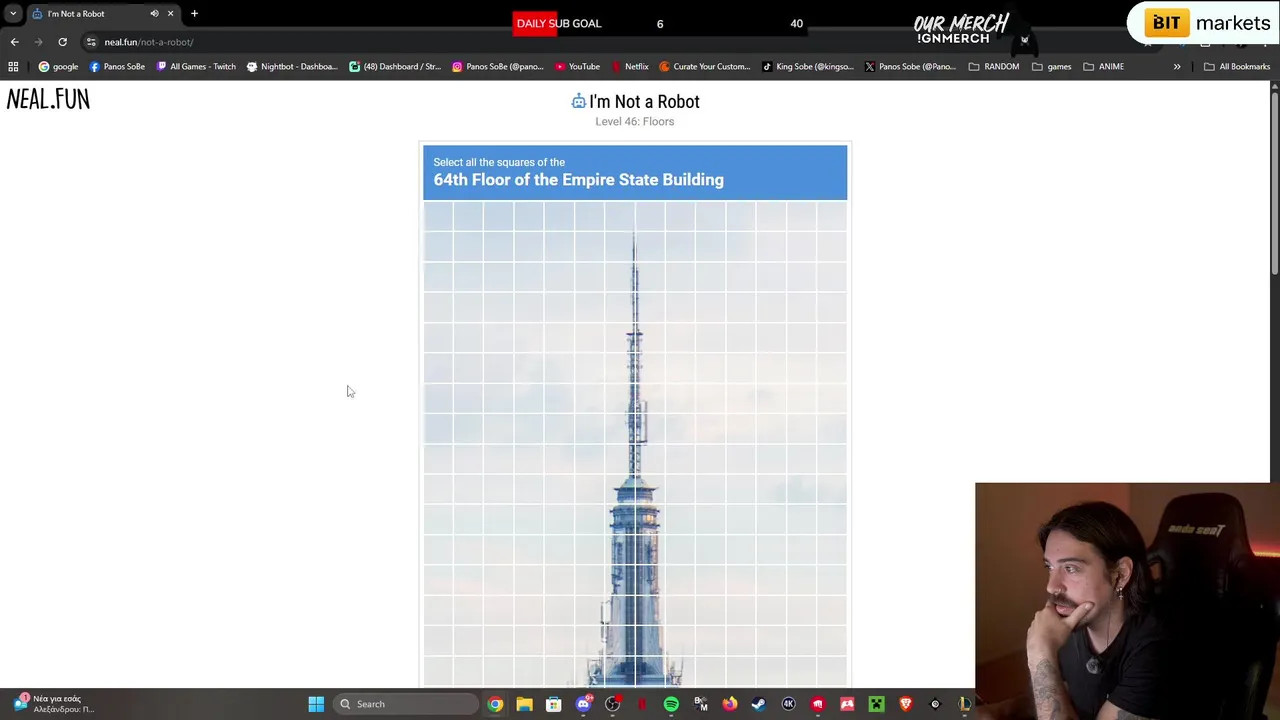
Task: Open Steam from the taskbar
Action: click(759, 704)
